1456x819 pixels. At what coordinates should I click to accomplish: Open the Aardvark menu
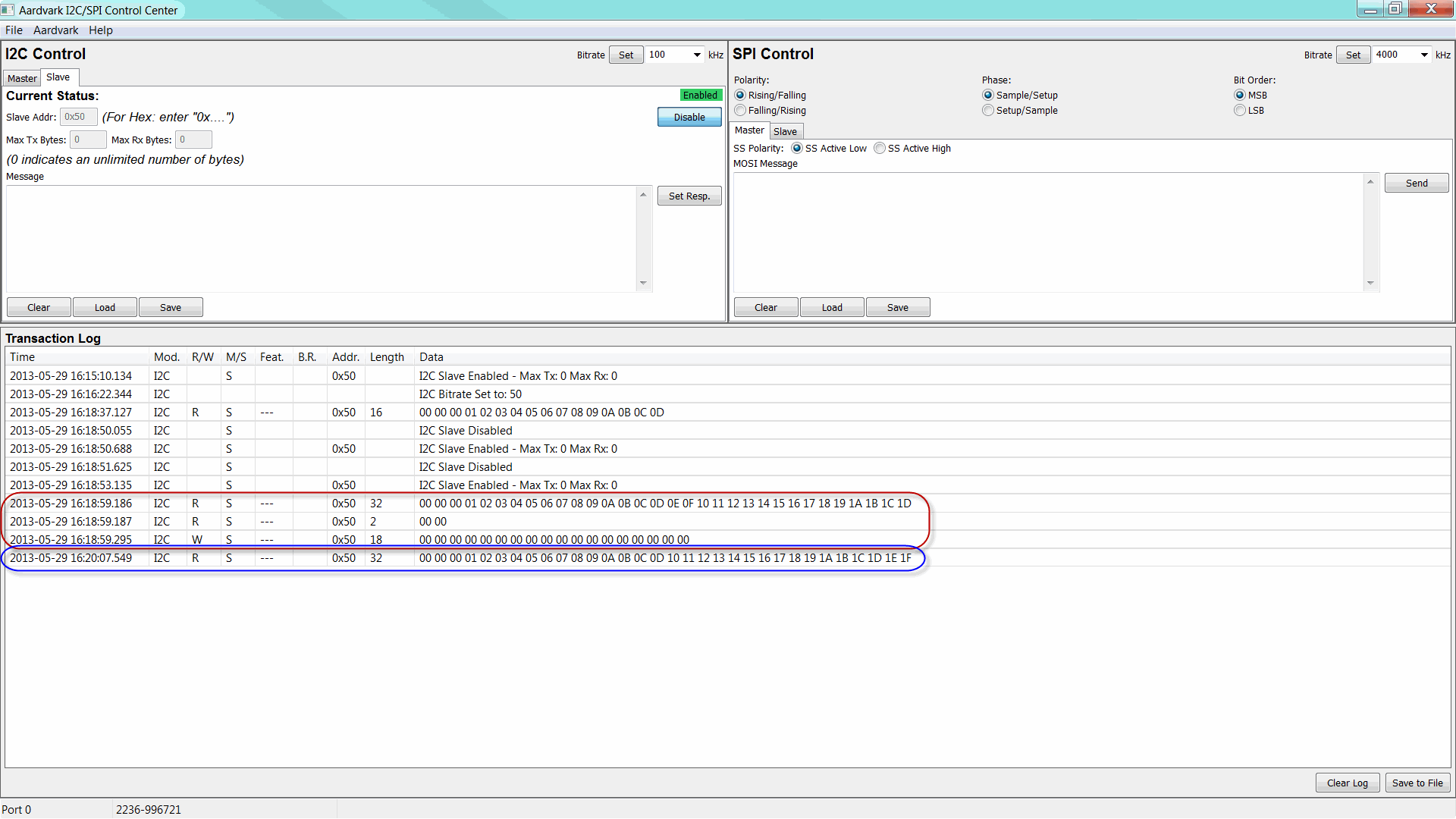click(55, 30)
